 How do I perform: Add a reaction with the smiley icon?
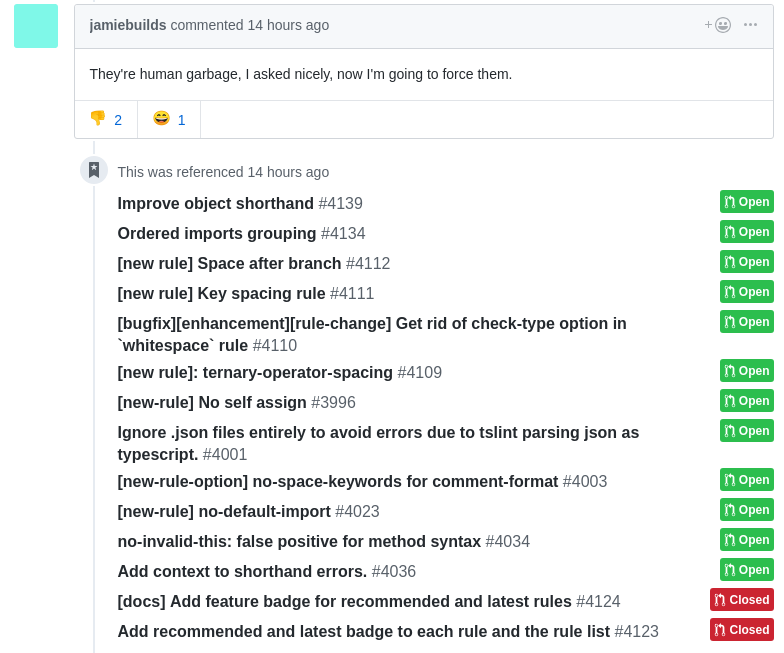coord(718,25)
